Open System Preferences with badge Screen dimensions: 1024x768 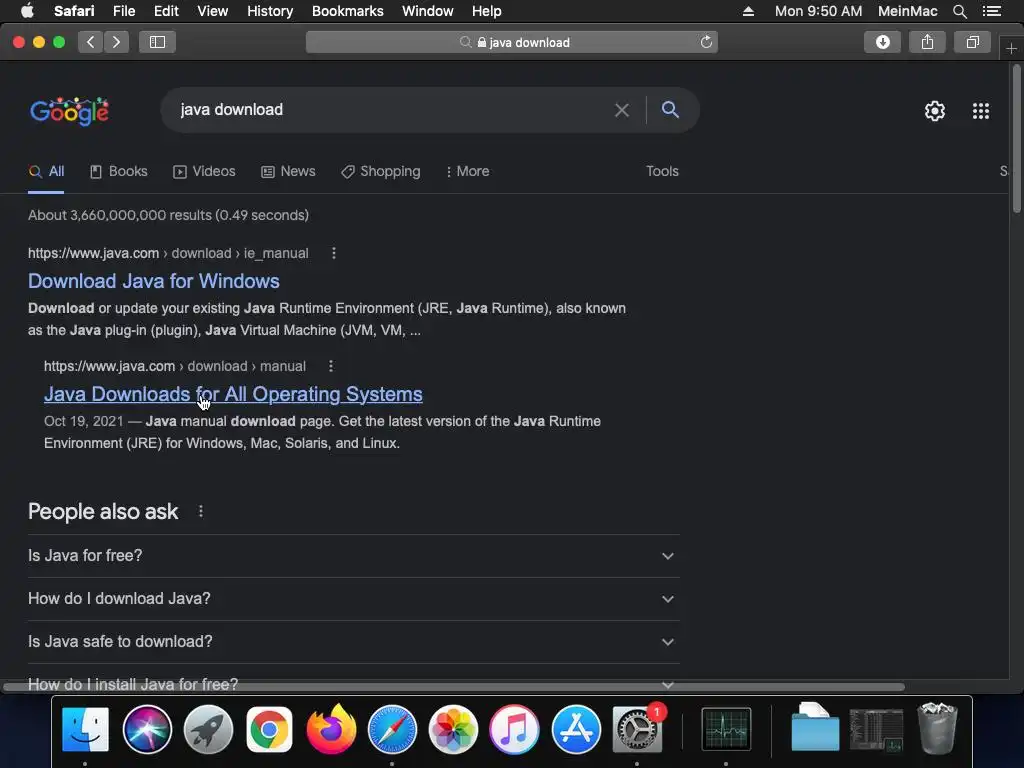637,729
